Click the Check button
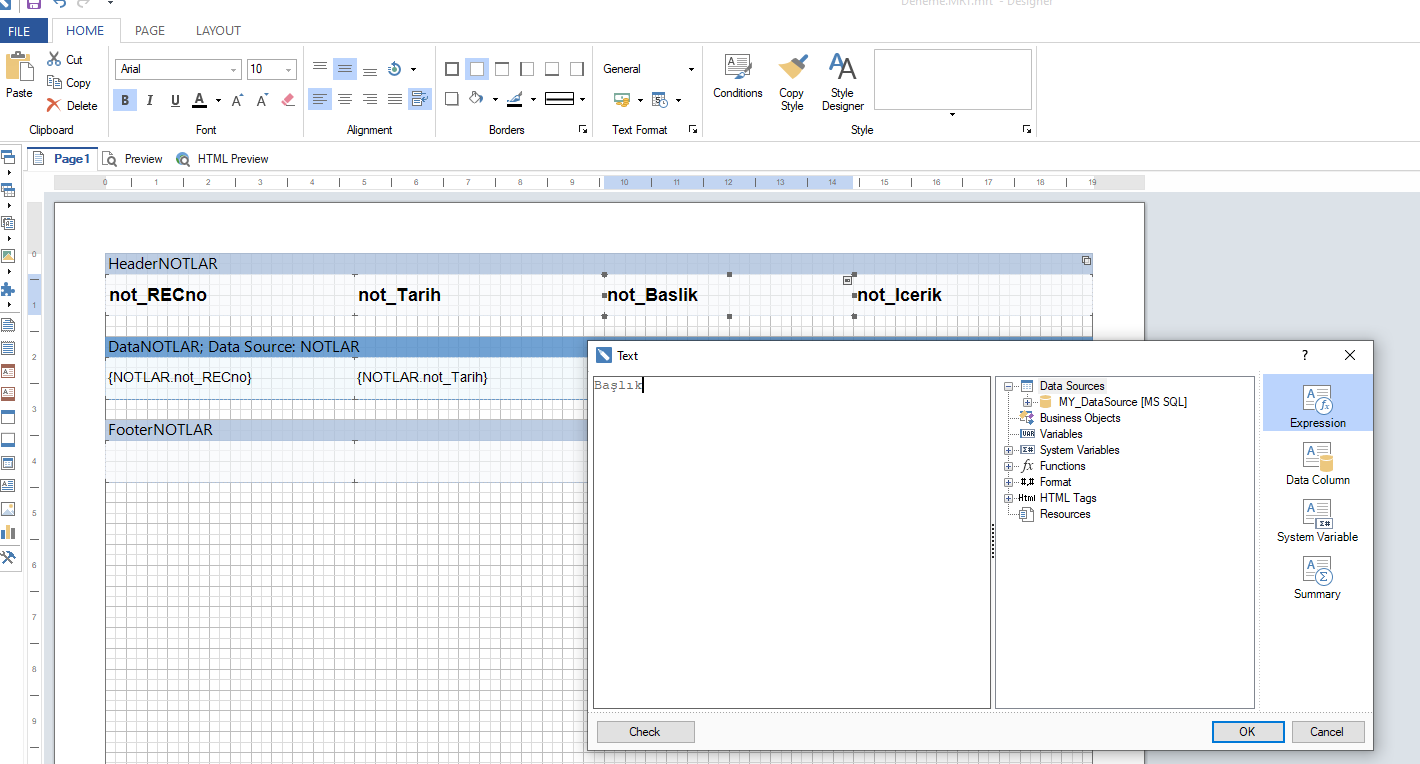Screen dimensions: 1420x764 (x=645, y=732)
